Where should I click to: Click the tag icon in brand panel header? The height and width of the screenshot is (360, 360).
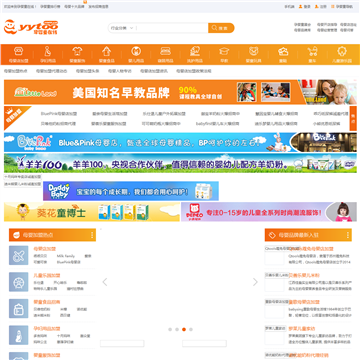click(x=272, y=235)
